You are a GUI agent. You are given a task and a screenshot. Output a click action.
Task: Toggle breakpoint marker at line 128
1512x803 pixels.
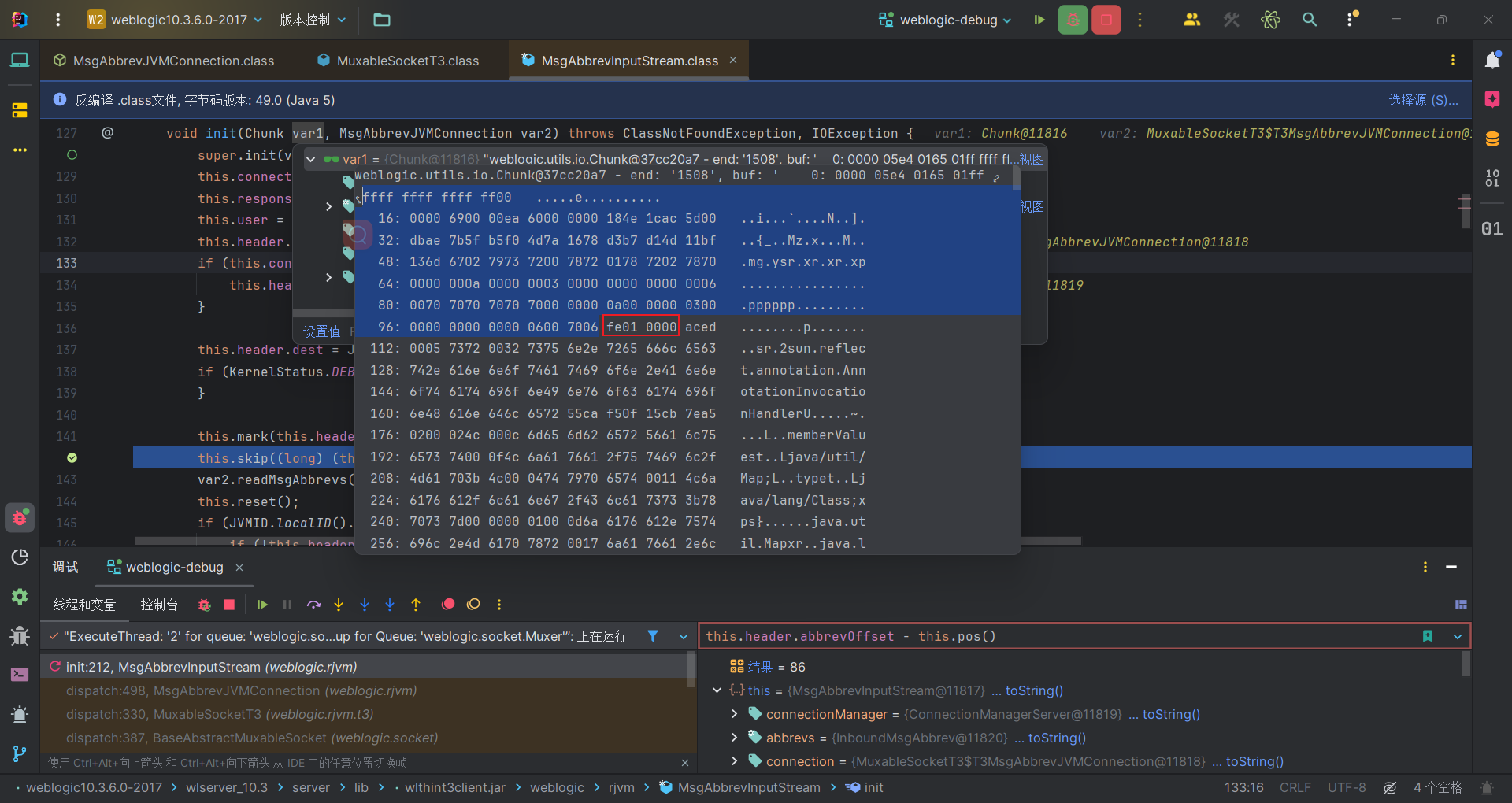(72, 155)
